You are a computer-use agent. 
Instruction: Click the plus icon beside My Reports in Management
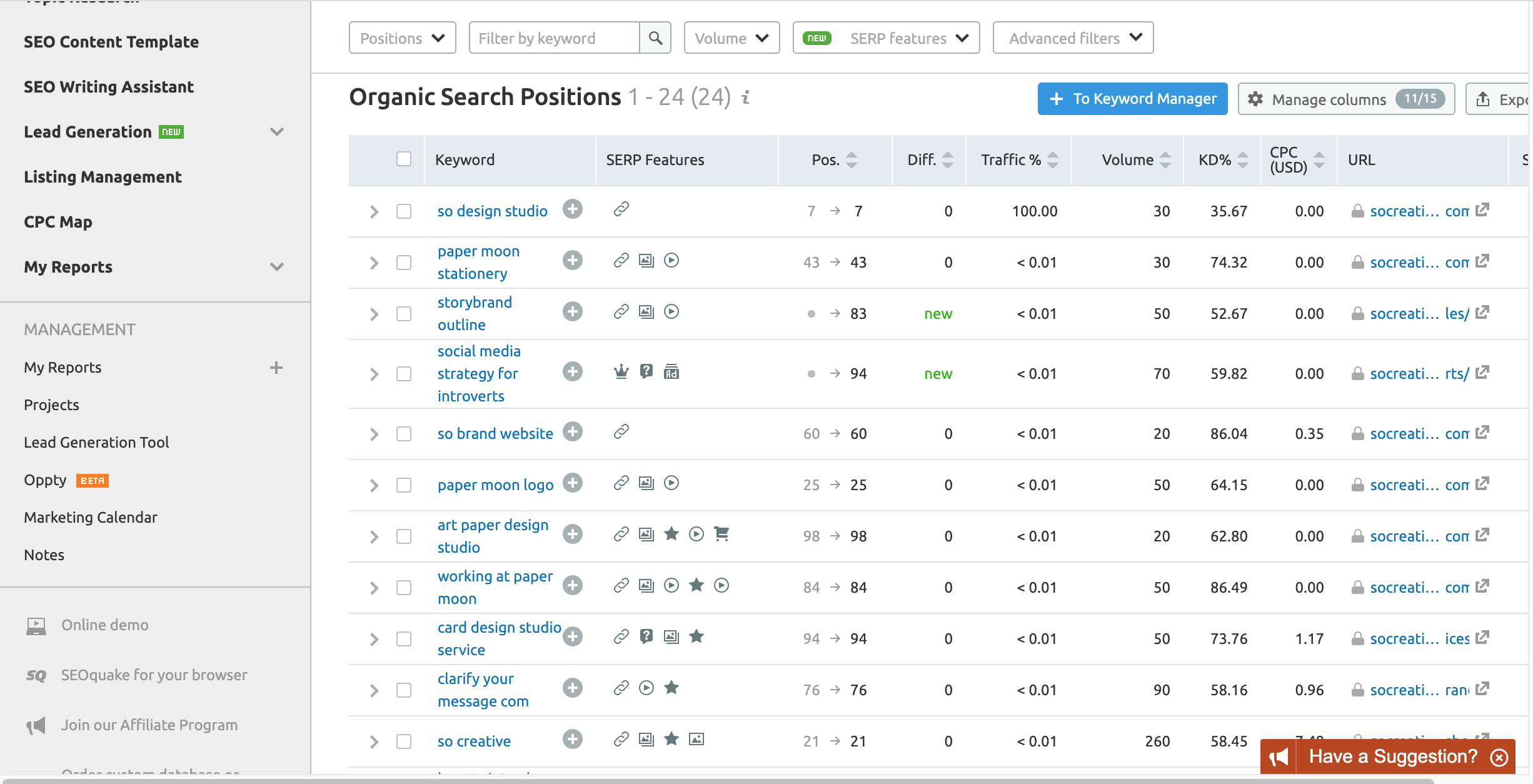click(276, 368)
